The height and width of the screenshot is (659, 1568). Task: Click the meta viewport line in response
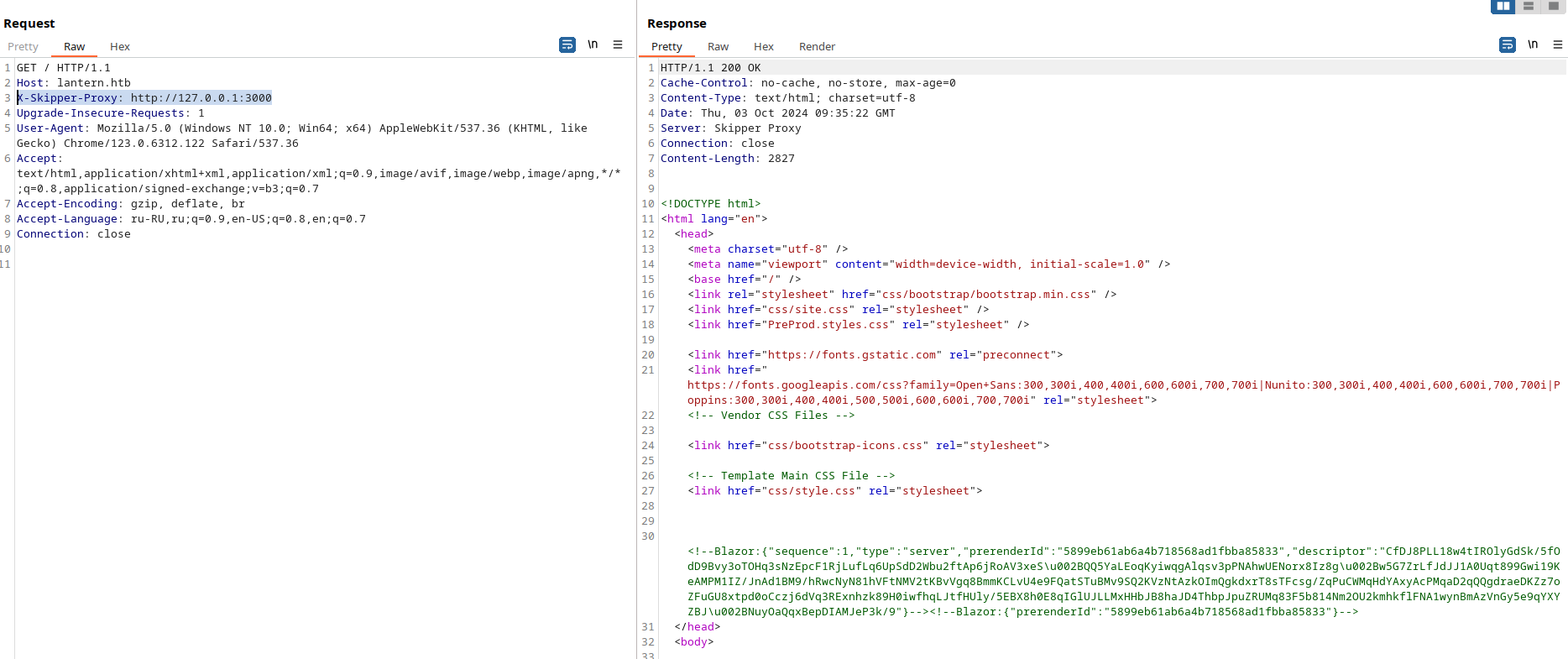click(x=929, y=264)
